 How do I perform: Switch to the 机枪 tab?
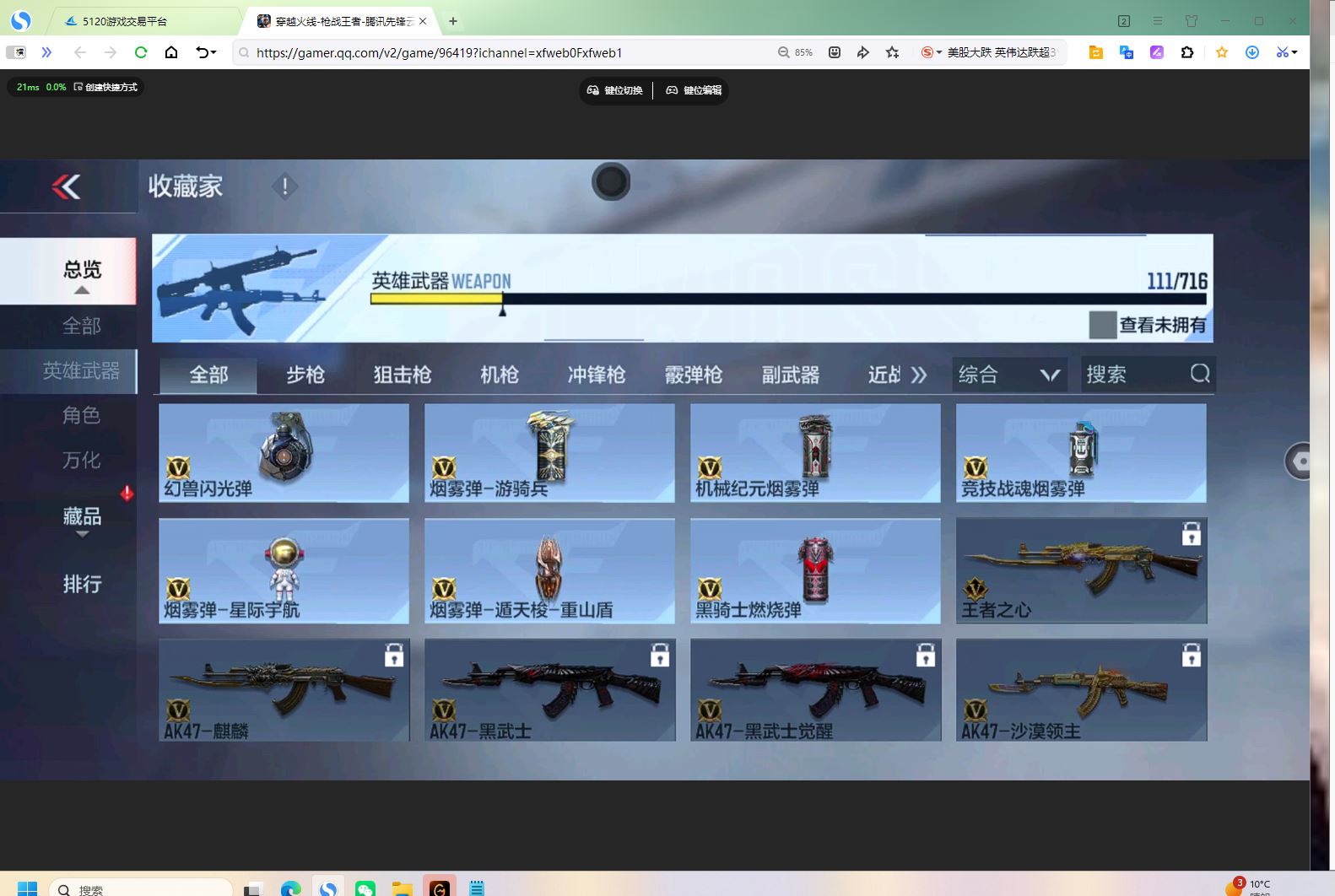coord(500,375)
